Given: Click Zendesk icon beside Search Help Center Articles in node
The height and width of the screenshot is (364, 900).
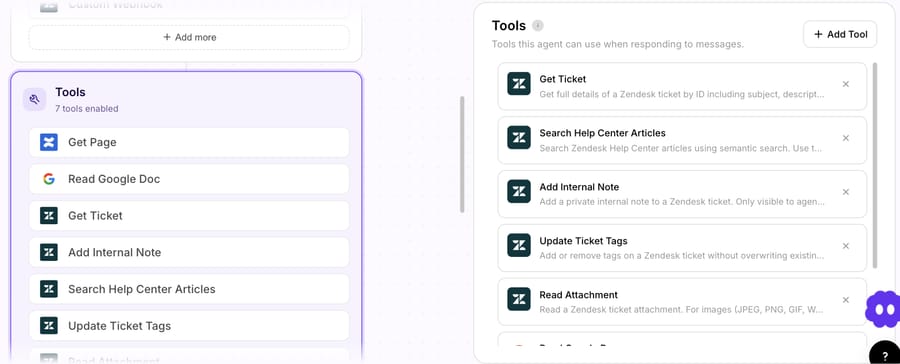Looking at the screenshot, I should coord(49,289).
